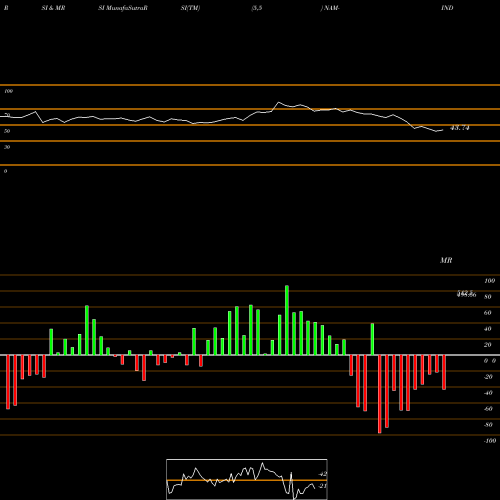Click the peak of the RSI line

point(279,102)
